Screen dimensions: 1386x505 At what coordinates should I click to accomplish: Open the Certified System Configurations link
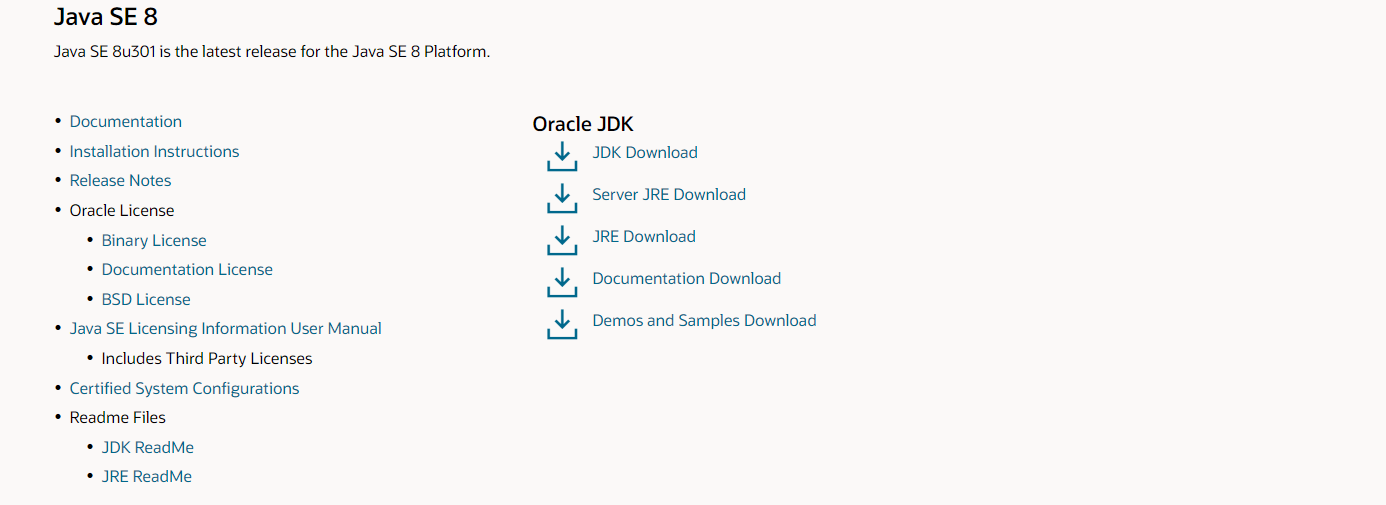[184, 388]
